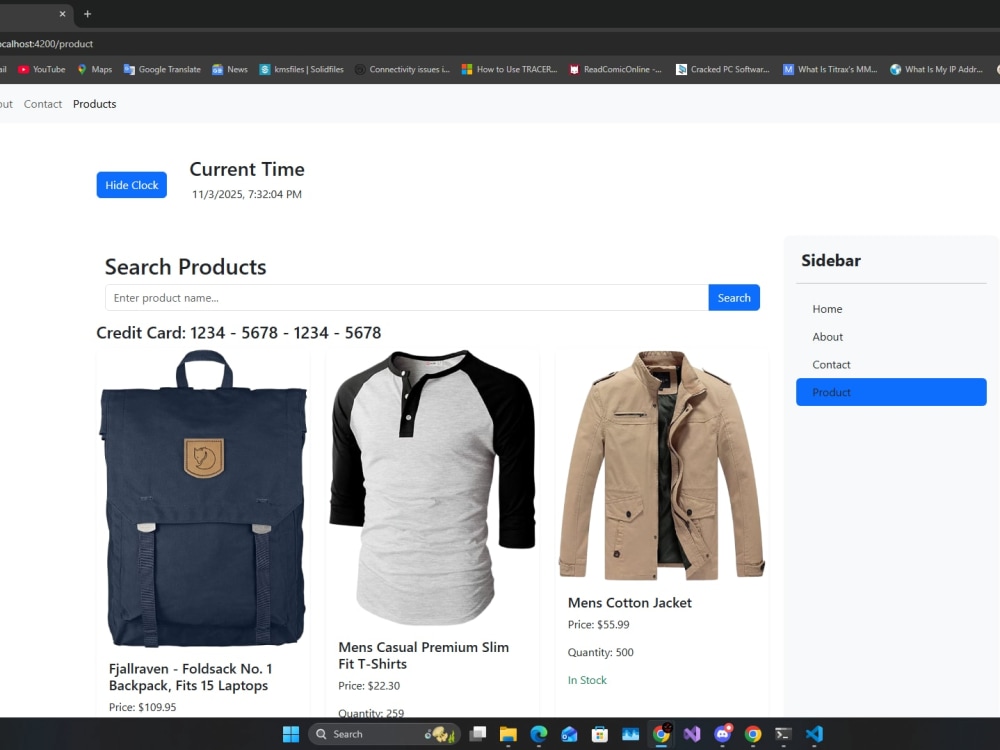Open File Explorer from the taskbar

[508, 734]
